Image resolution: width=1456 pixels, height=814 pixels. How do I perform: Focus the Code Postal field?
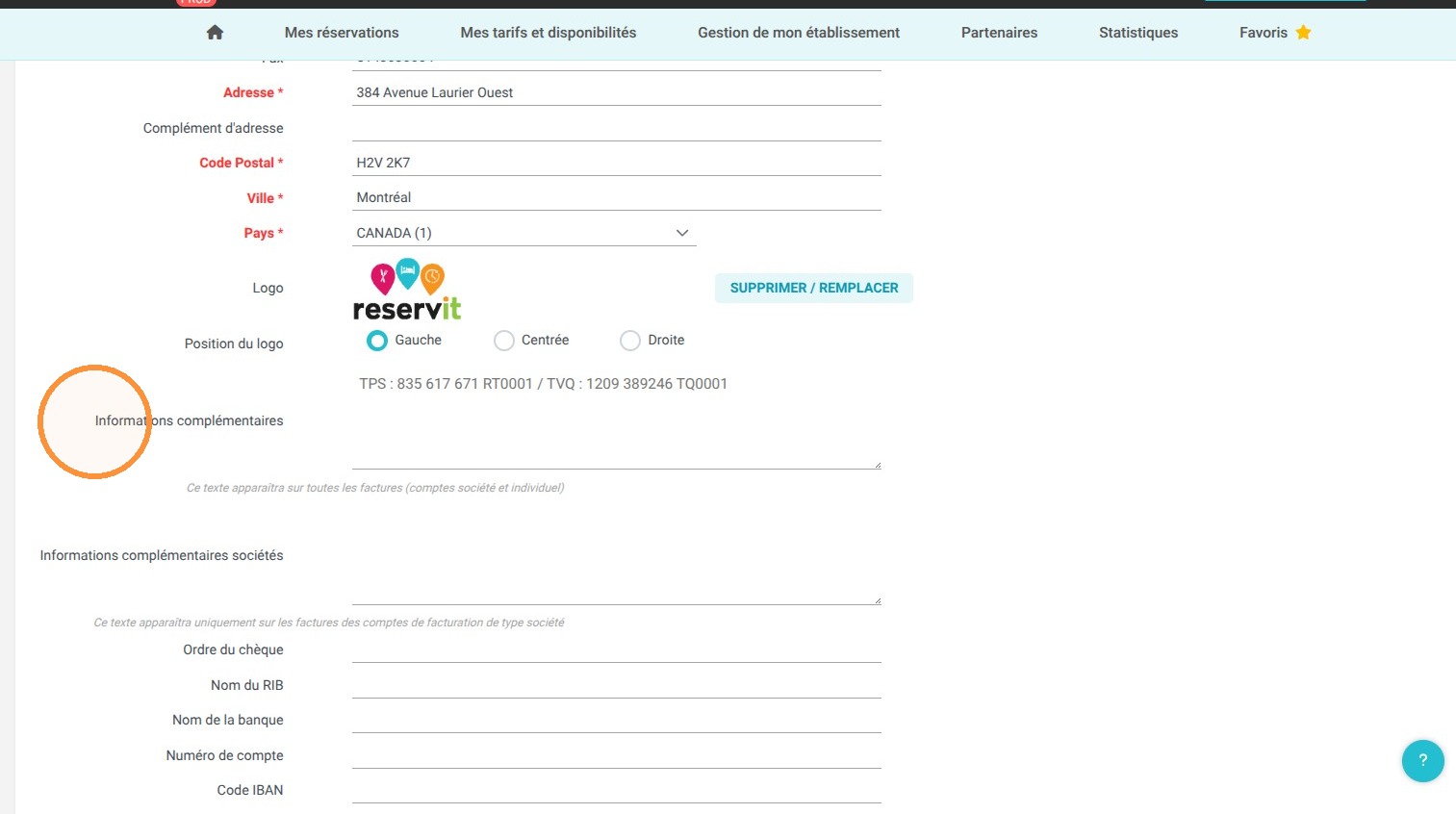click(x=617, y=163)
